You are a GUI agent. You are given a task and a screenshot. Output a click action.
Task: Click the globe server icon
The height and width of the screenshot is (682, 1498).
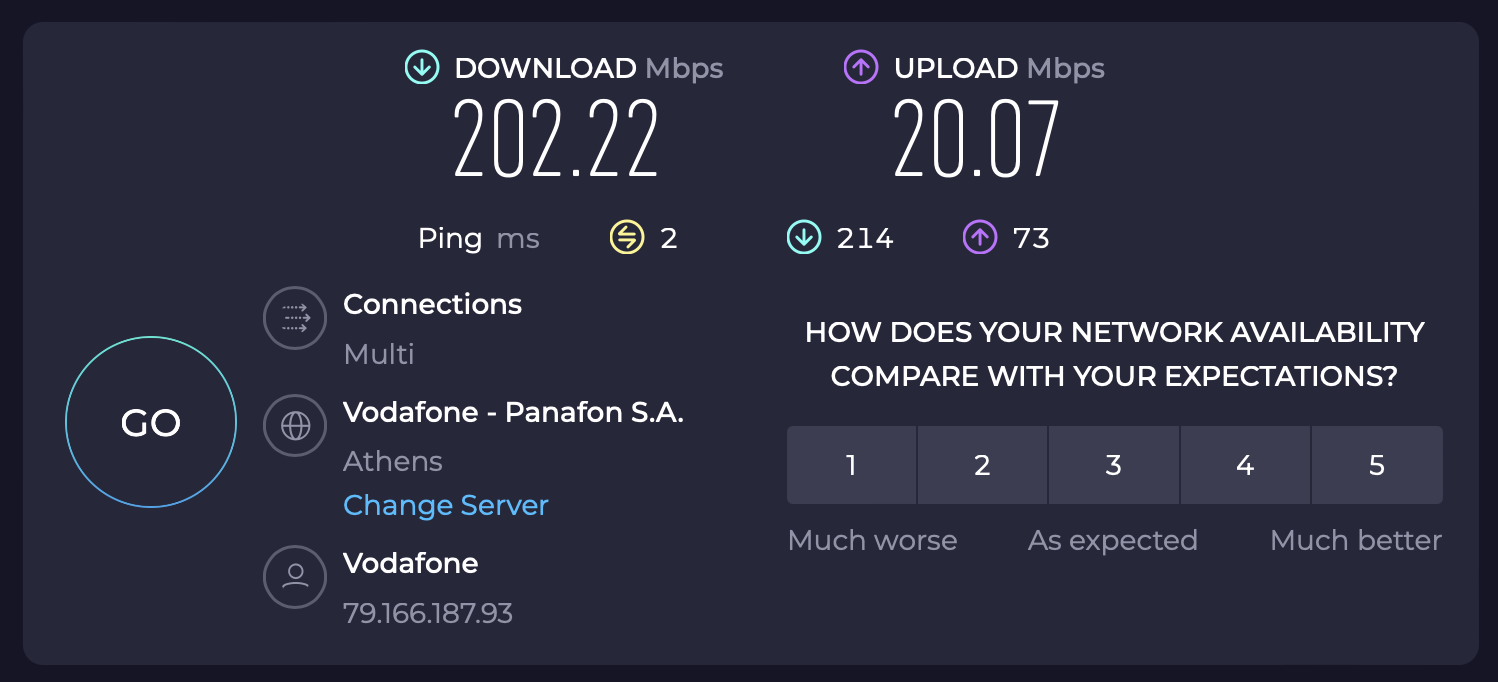coord(295,426)
